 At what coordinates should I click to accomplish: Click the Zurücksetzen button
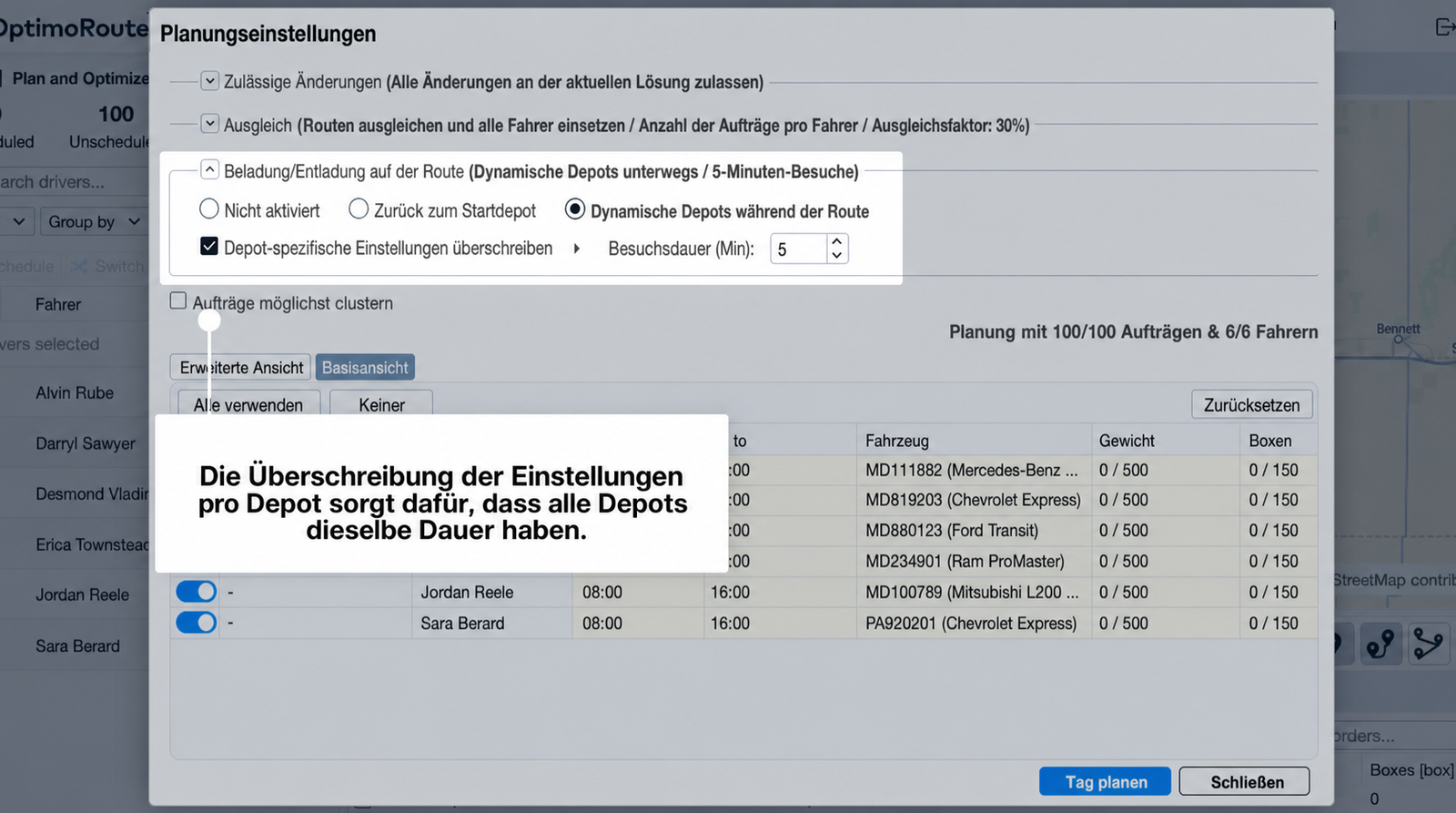coord(1251,404)
